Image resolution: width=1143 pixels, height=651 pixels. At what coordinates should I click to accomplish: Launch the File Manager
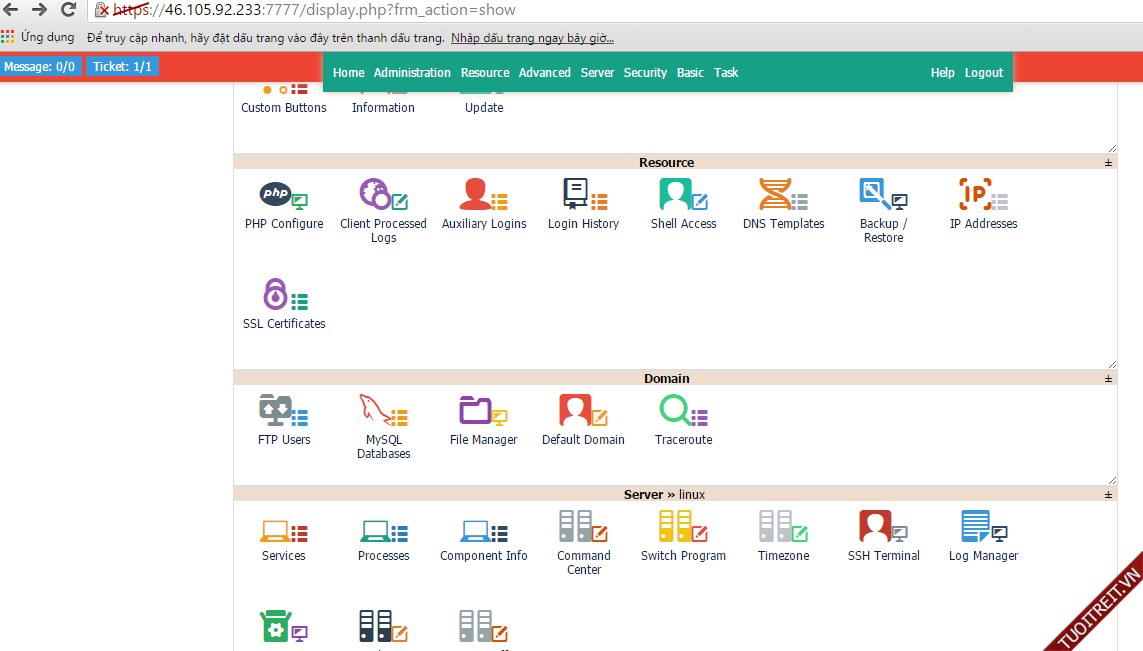point(483,412)
